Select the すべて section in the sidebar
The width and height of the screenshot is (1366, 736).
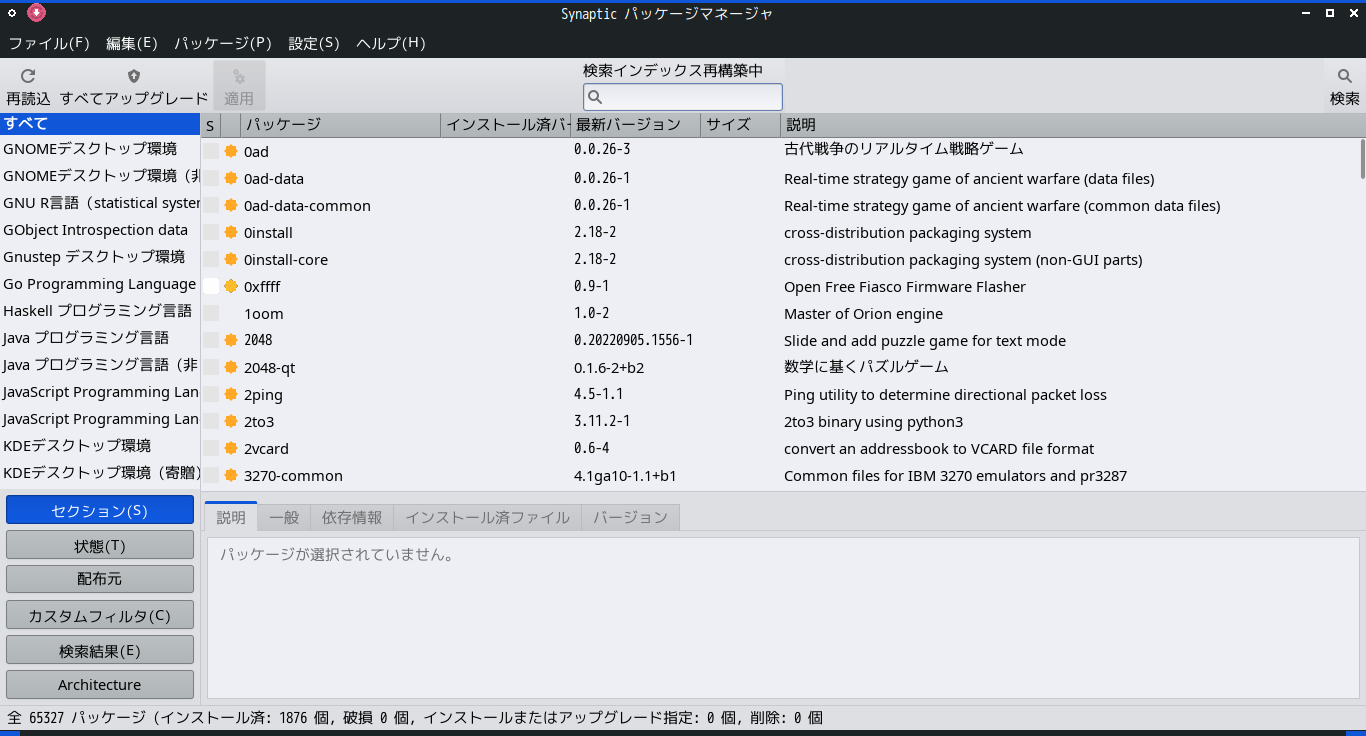[100, 123]
